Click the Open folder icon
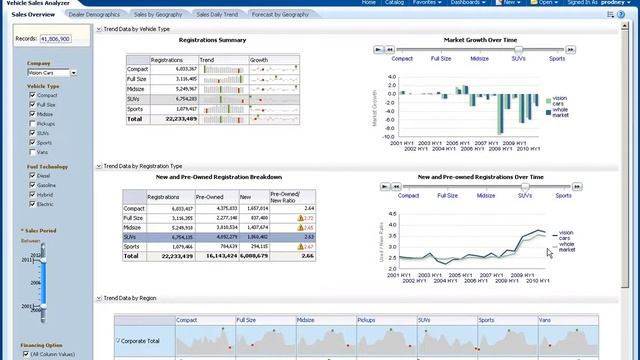 click(534, 2)
